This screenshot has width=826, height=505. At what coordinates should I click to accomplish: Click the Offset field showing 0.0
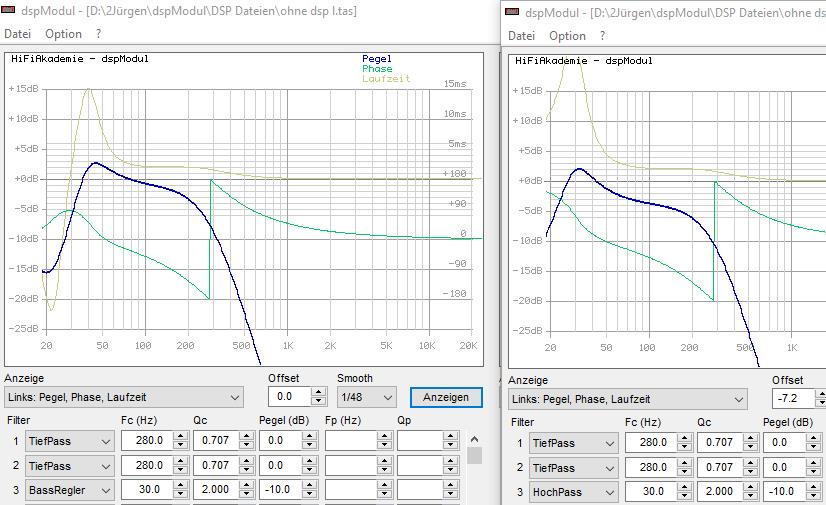click(290, 397)
